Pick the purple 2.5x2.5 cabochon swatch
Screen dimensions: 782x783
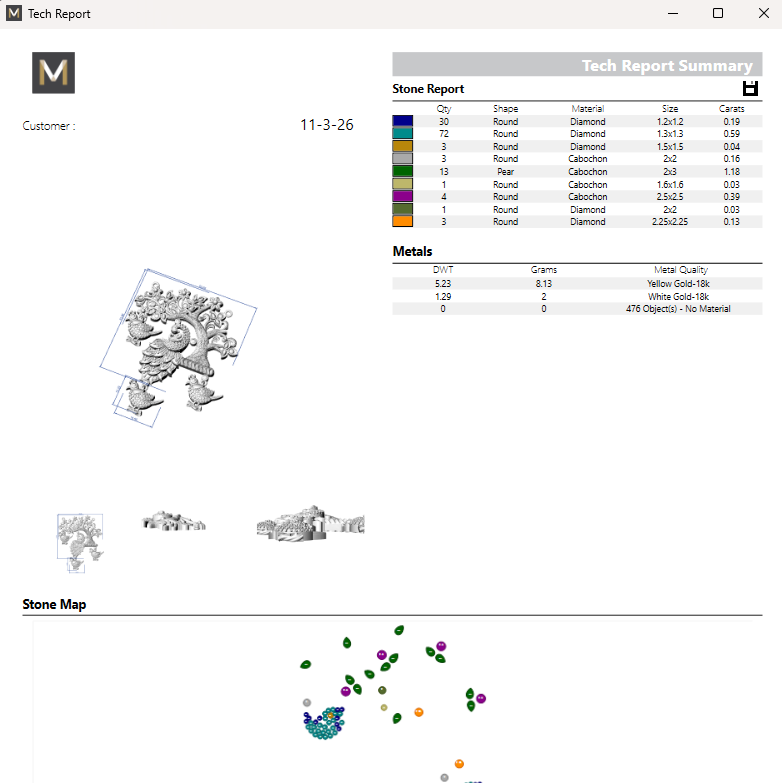coord(402,197)
